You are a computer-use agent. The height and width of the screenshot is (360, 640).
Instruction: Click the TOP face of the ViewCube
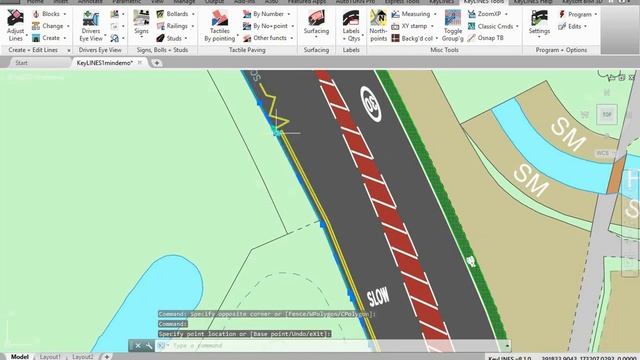(x=607, y=115)
